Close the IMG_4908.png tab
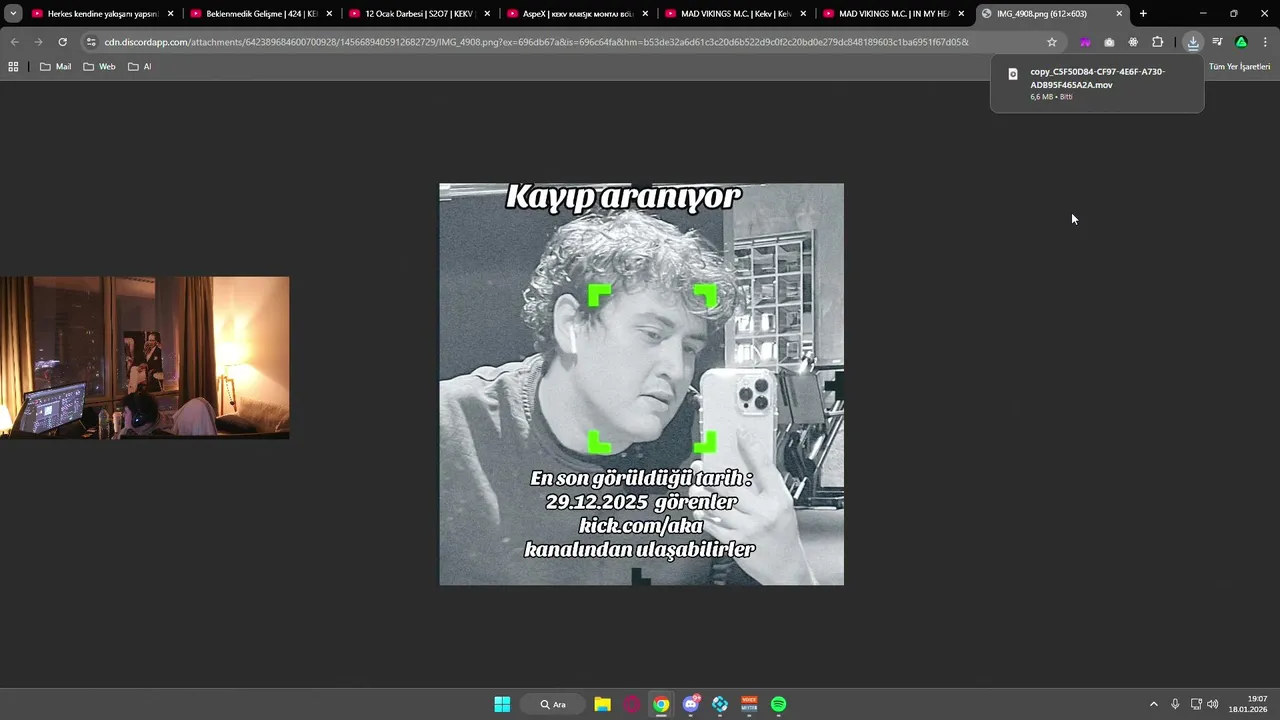The image size is (1280, 720). pyautogui.click(x=1119, y=14)
